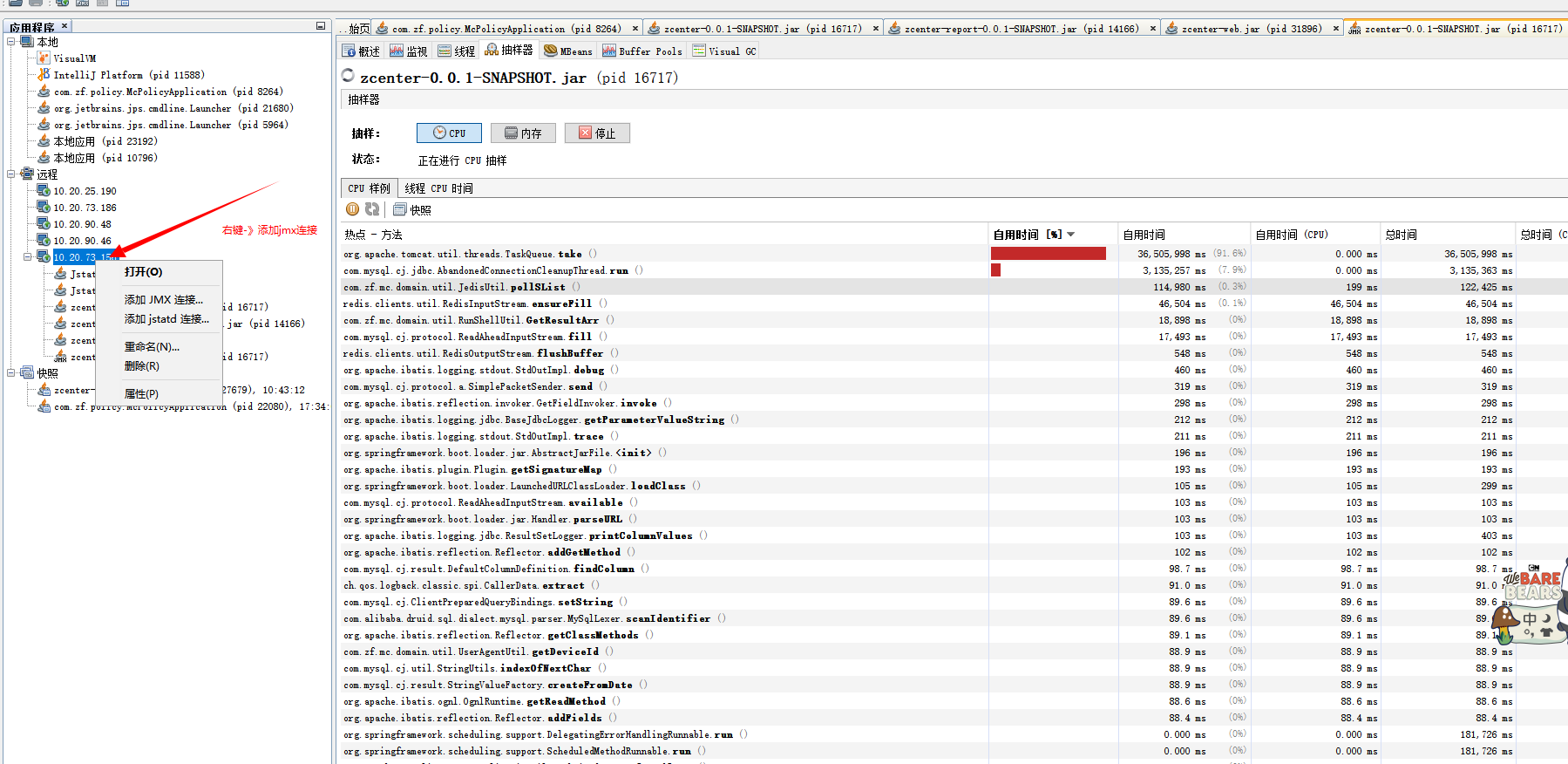Click the host icon of 10.20.90.46

44,241
